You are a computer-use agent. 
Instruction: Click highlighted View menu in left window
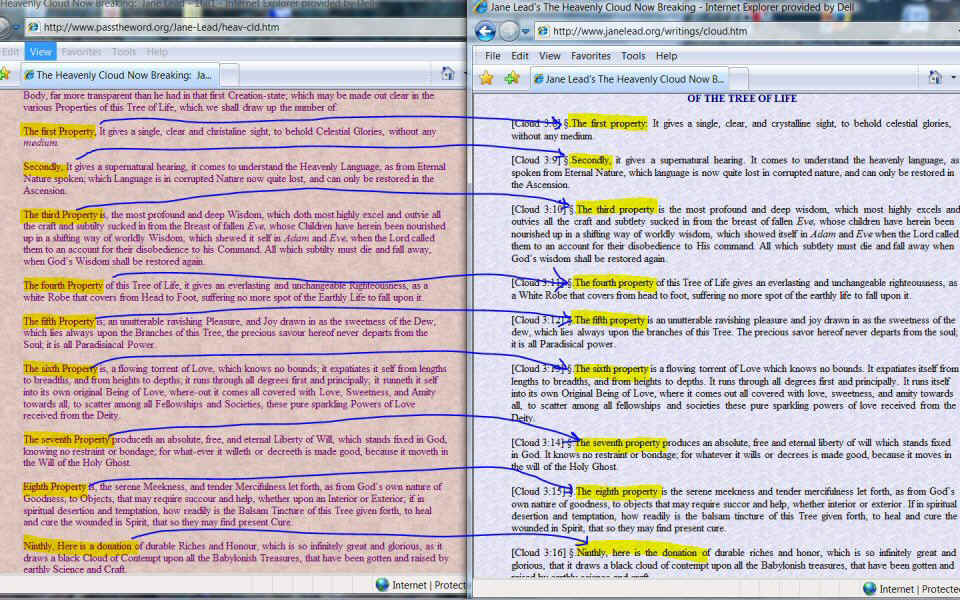click(40, 52)
